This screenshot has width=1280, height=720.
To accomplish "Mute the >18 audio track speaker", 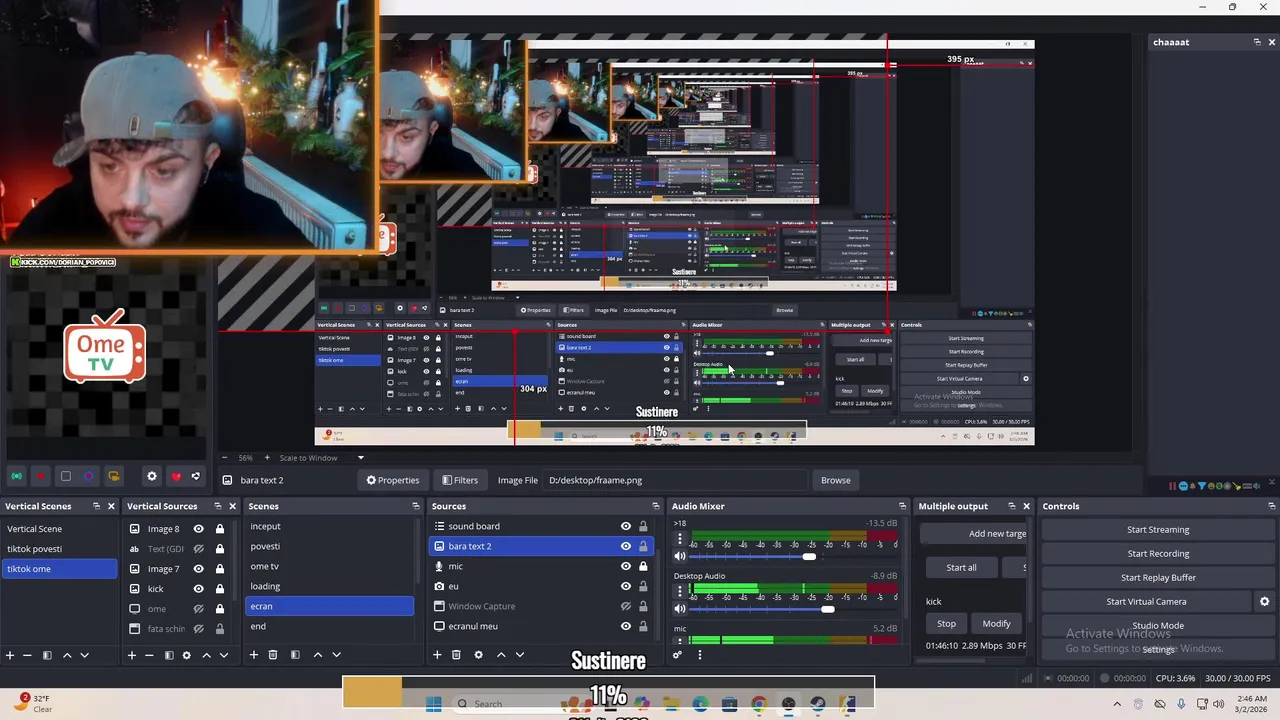I will tap(680, 557).
